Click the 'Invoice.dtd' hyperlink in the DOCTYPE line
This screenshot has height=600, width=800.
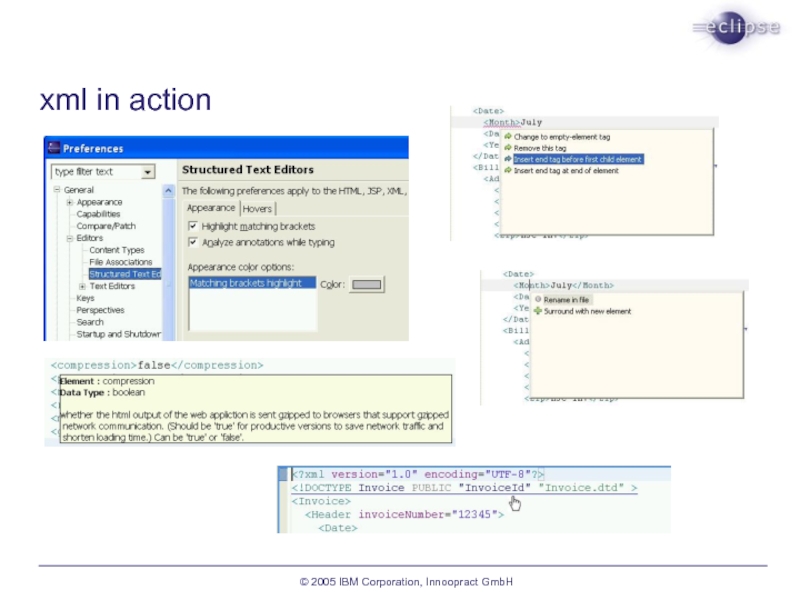581,488
